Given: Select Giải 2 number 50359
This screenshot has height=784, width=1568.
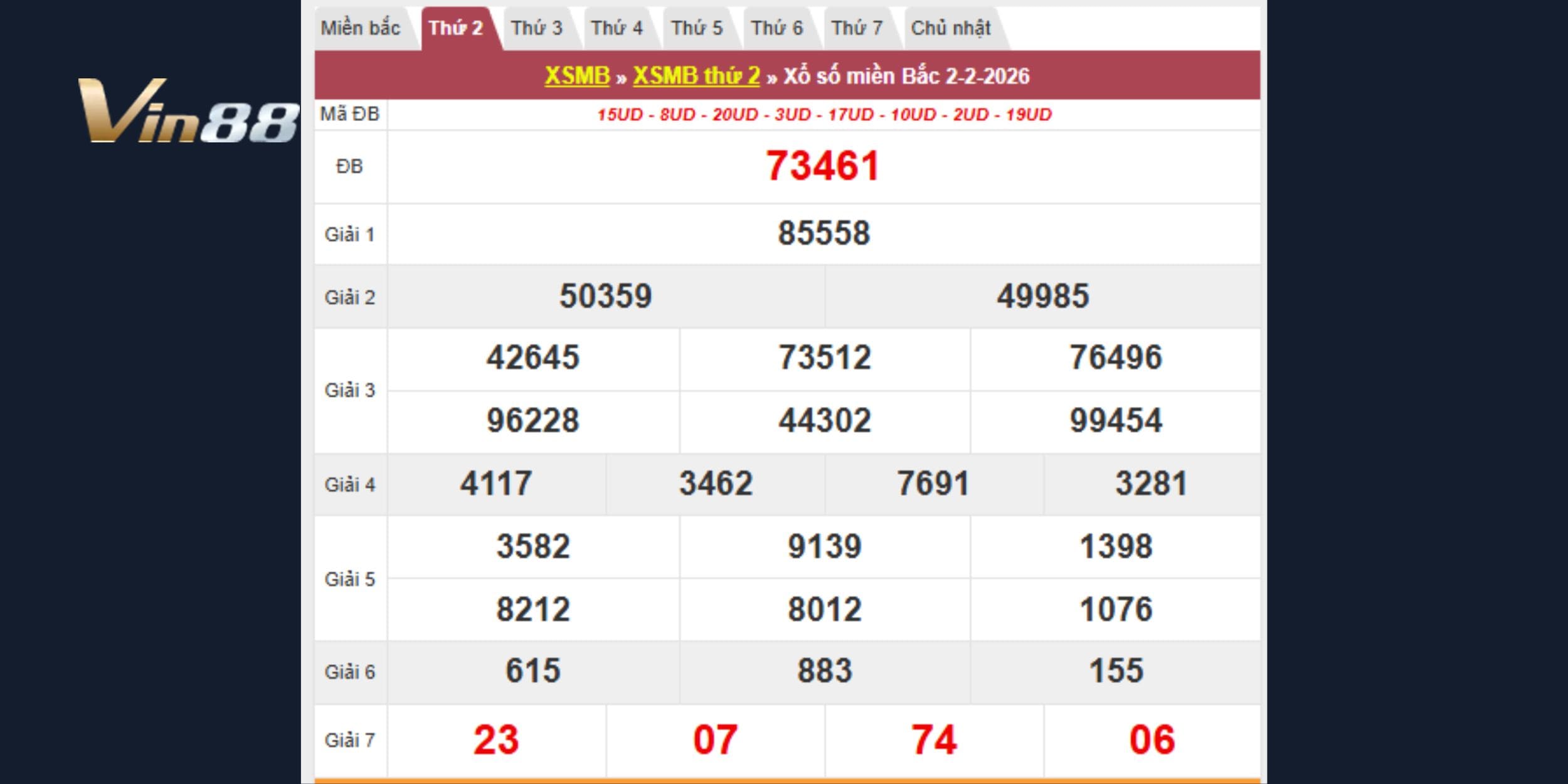Looking at the screenshot, I should coord(605,296).
